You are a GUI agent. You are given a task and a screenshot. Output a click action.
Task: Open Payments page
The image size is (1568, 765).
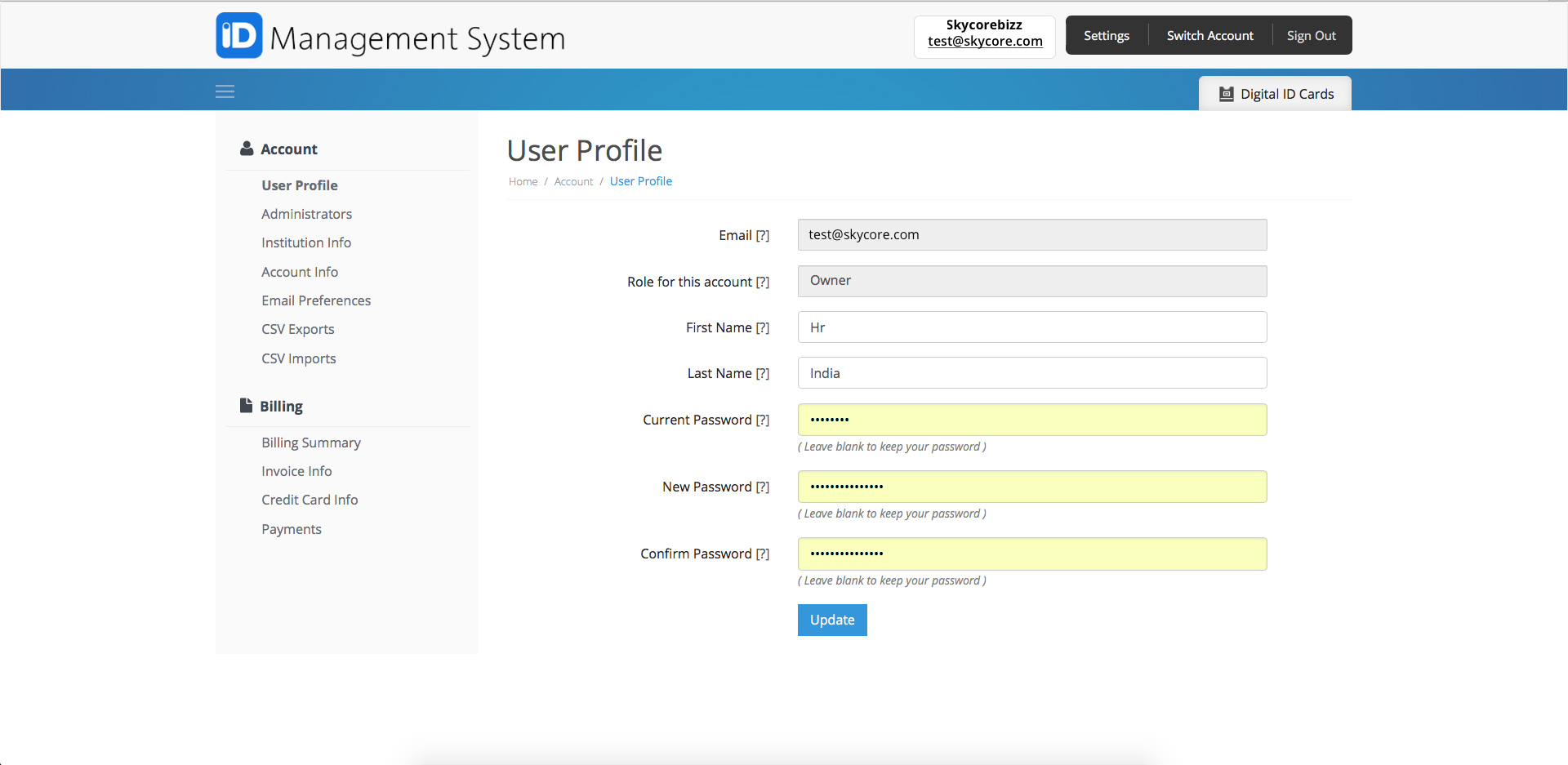292,529
